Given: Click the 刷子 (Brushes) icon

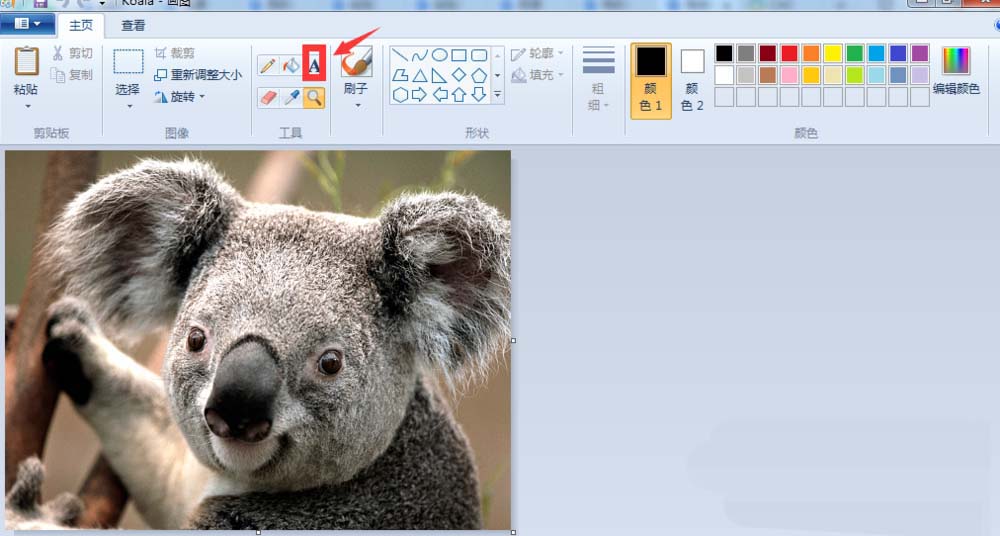Looking at the screenshot, I should click(x=356, y=62).
